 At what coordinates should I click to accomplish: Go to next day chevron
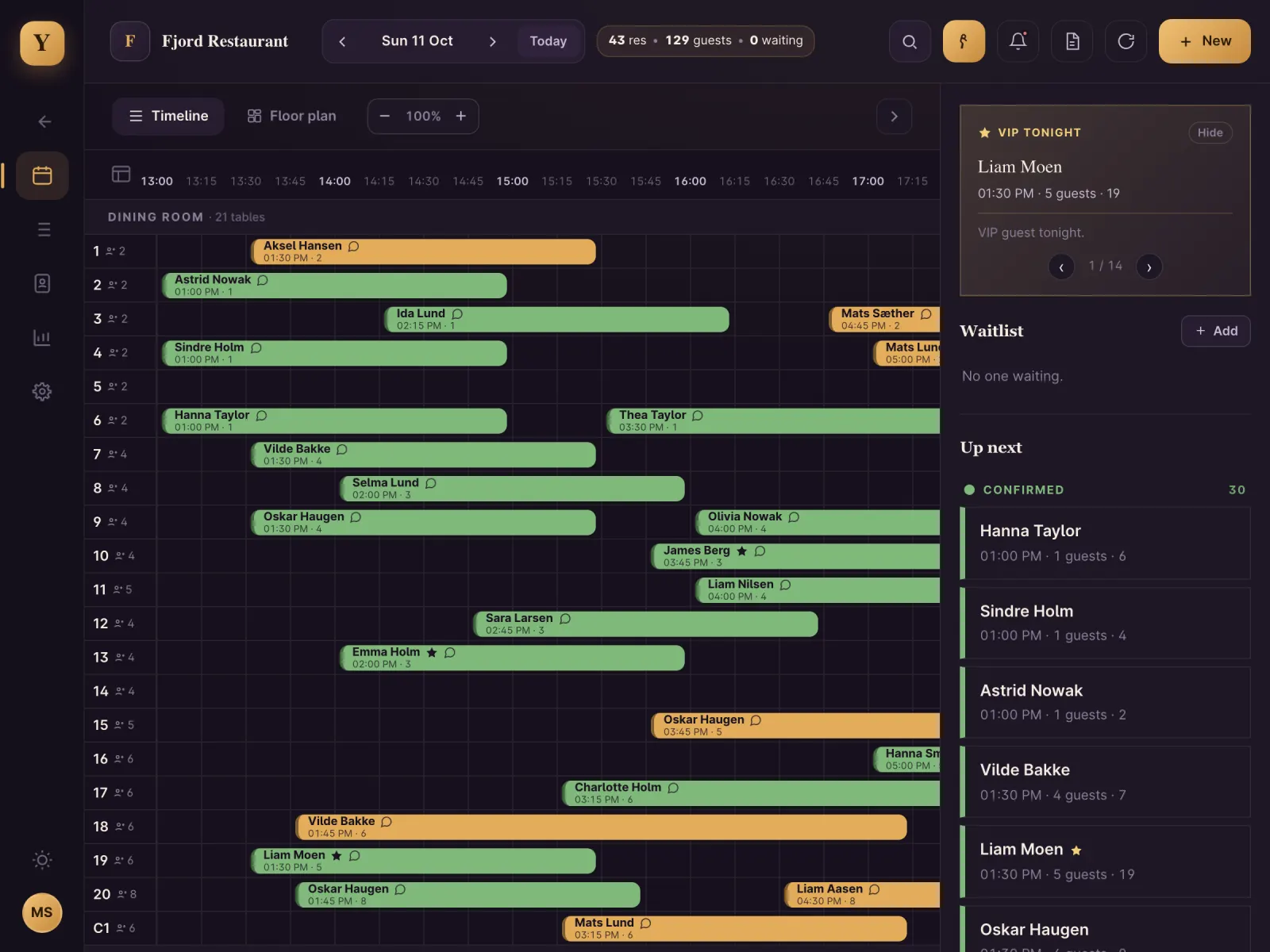point(493,41)
